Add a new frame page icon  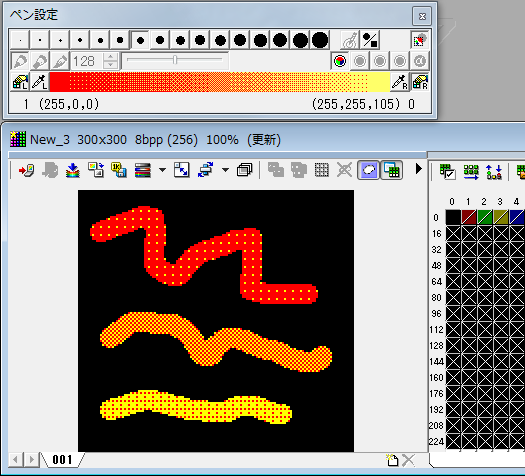392,460
